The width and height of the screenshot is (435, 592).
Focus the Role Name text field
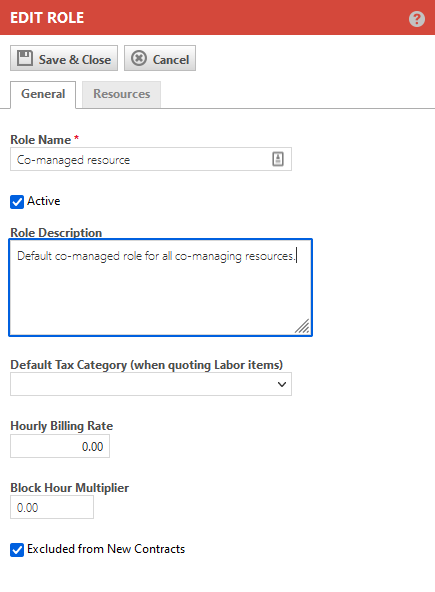[x=151, y=159]
